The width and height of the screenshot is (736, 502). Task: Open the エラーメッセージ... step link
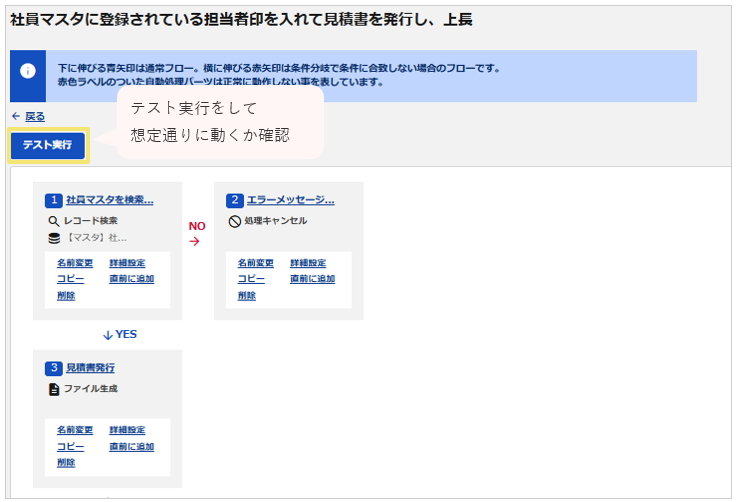coord(291,200)
